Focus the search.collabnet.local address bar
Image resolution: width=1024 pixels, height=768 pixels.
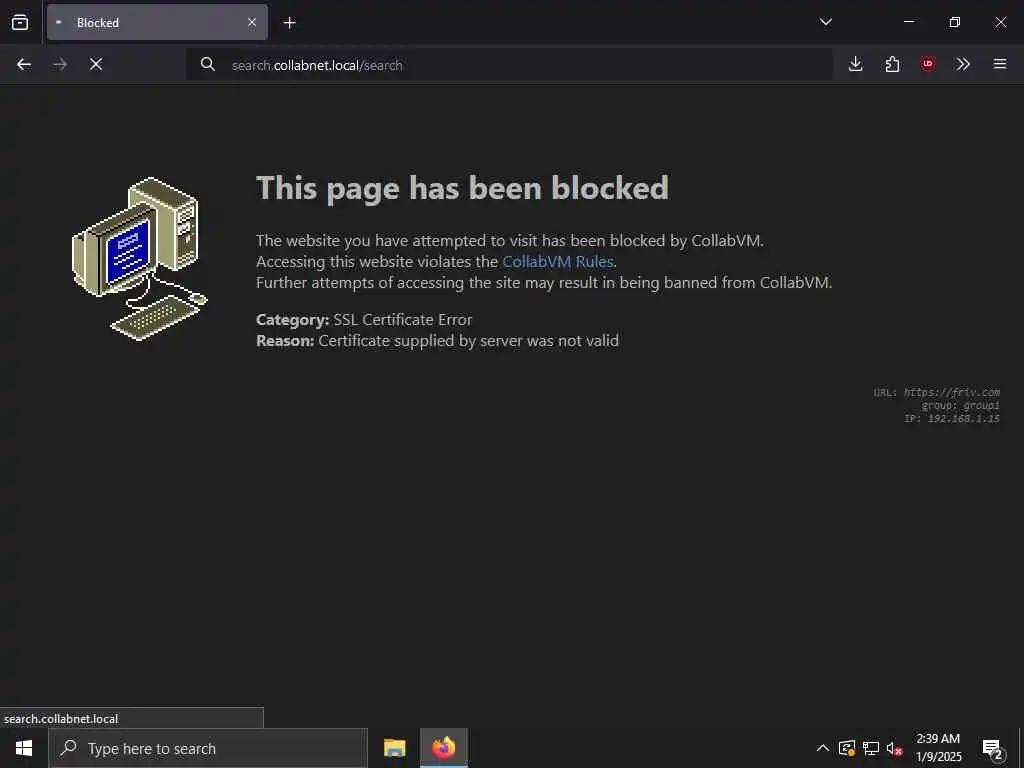509,65
